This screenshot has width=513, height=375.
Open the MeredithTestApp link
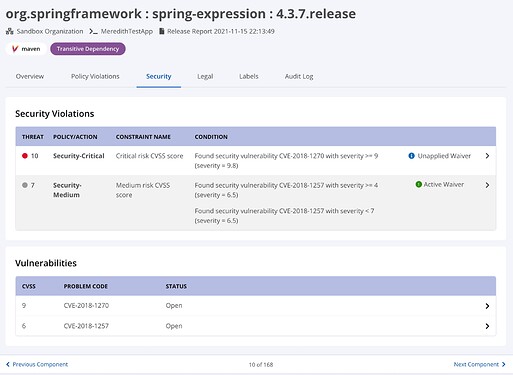click(127, 31)
